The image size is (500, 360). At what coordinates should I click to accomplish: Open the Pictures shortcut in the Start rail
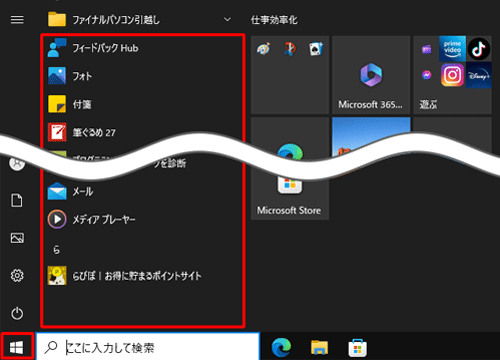pos(17,238)
